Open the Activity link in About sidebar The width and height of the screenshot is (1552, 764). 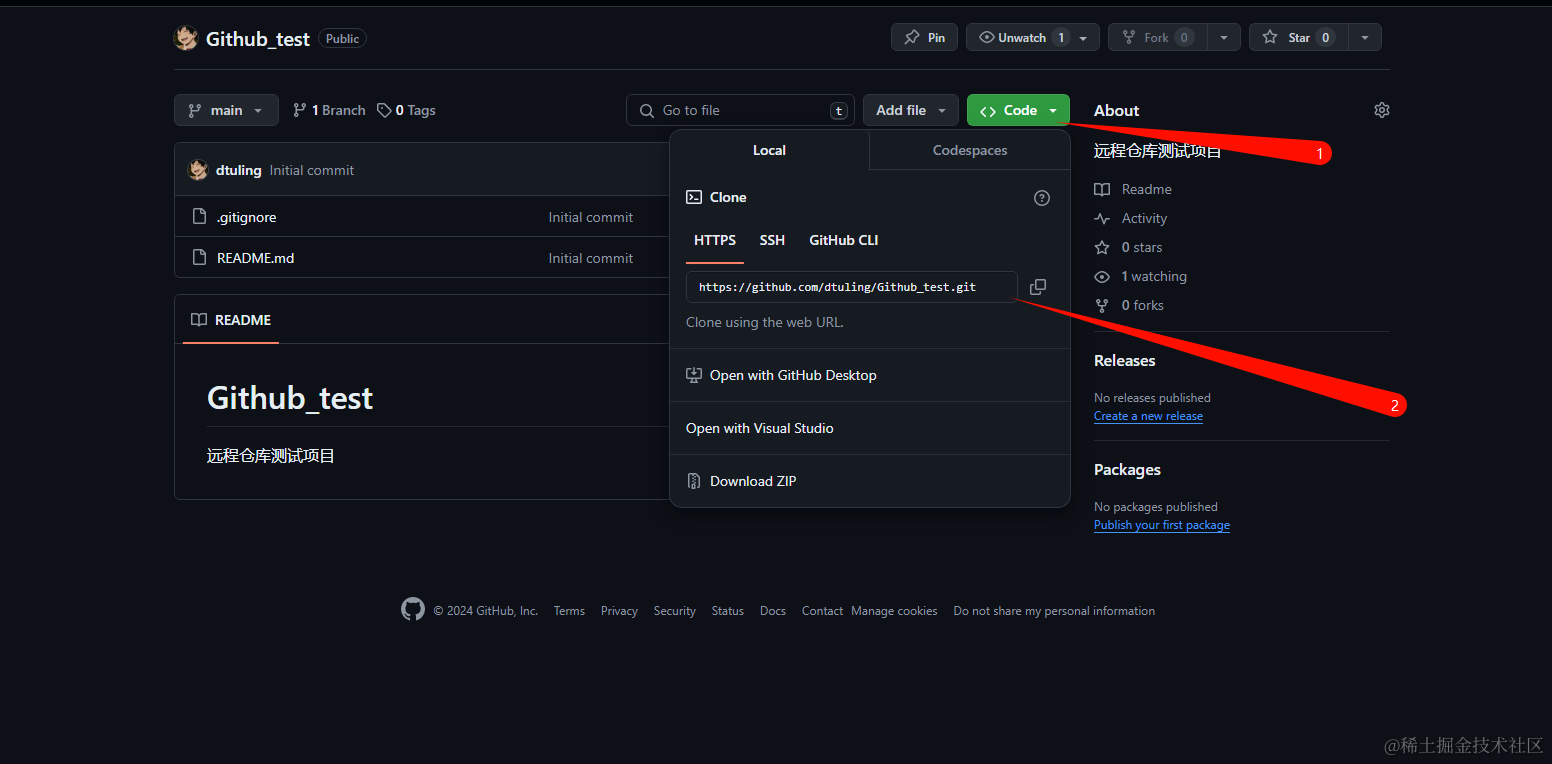pos(1131,218)
